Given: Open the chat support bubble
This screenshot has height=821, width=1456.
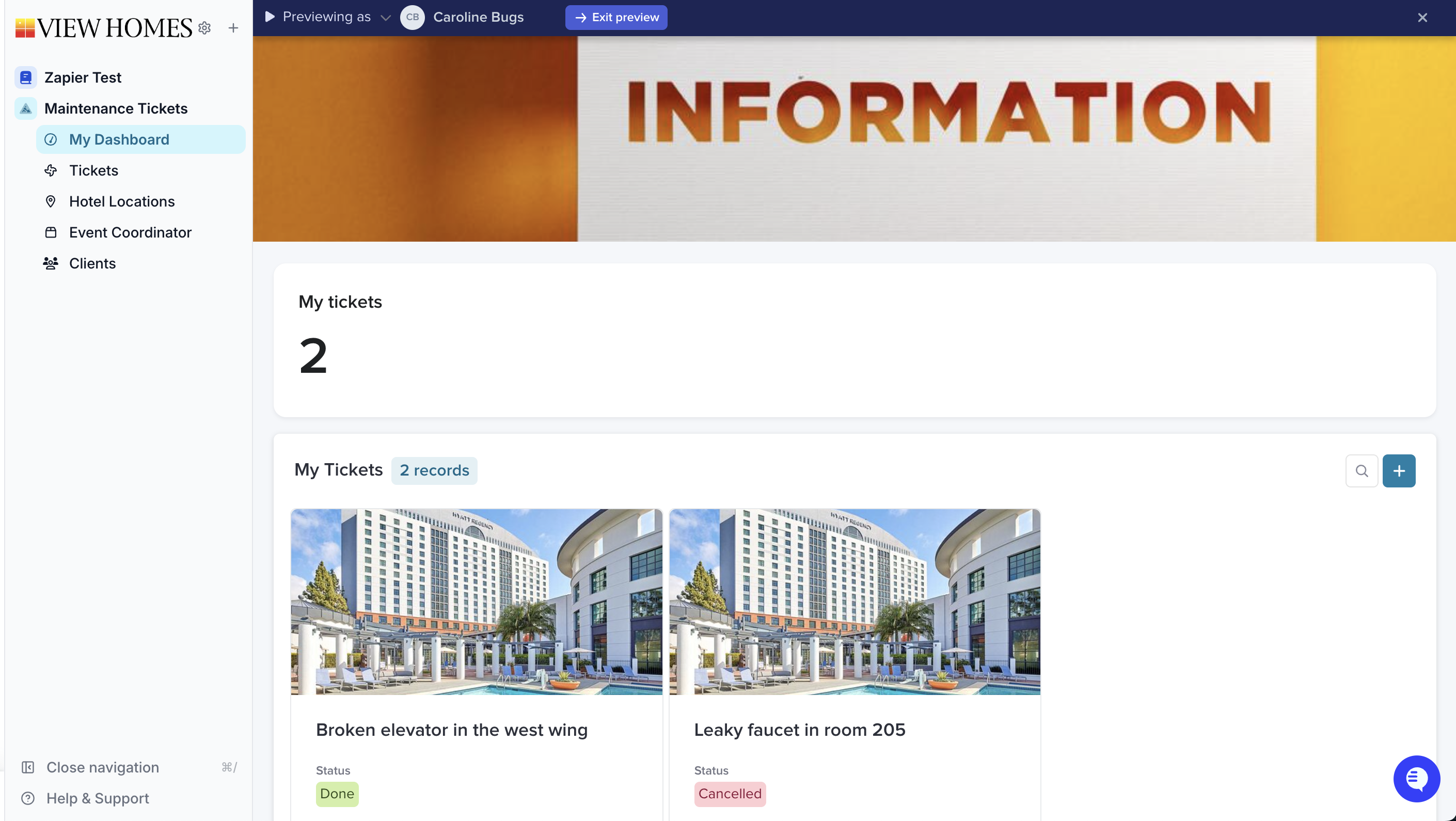Looking at the screenshot, I should (x=1416, y=778).
